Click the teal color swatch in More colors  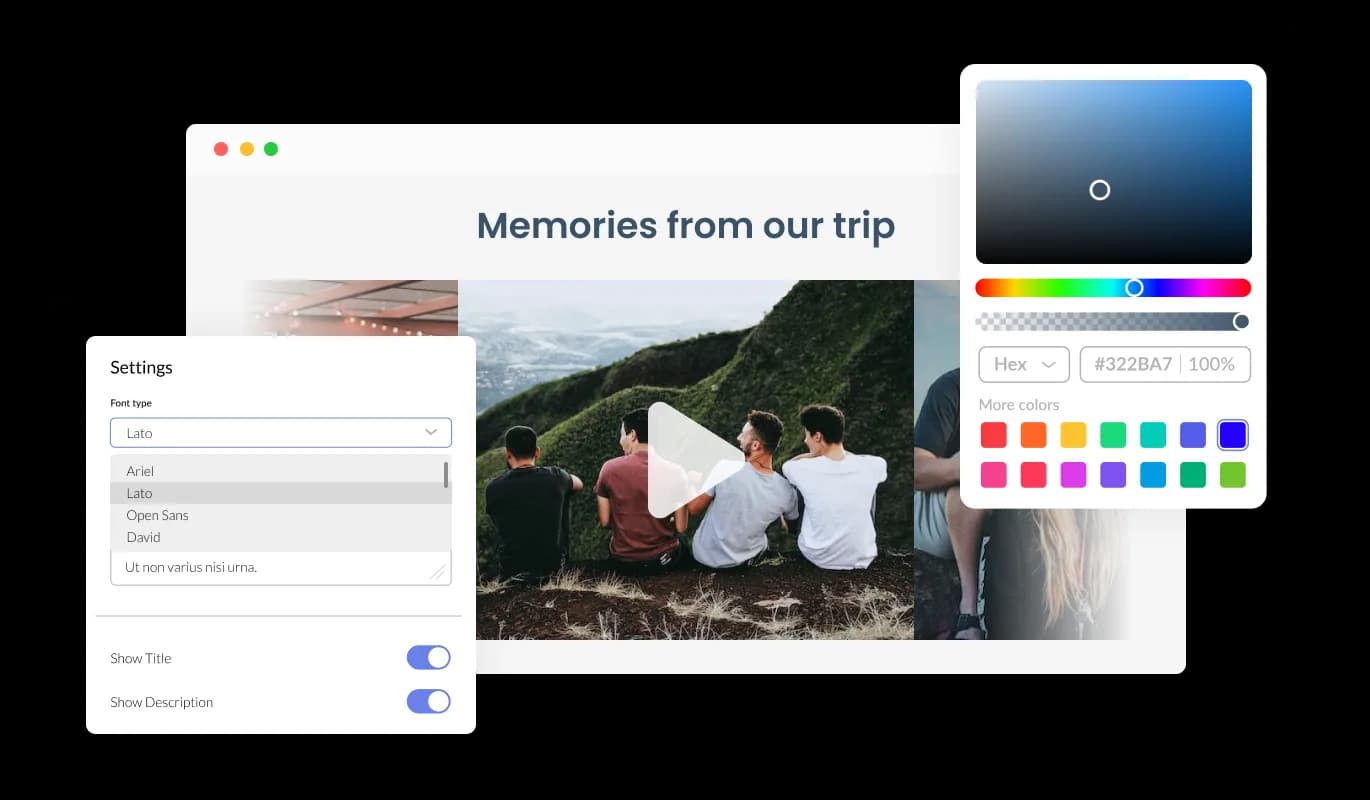(1152, 434)
